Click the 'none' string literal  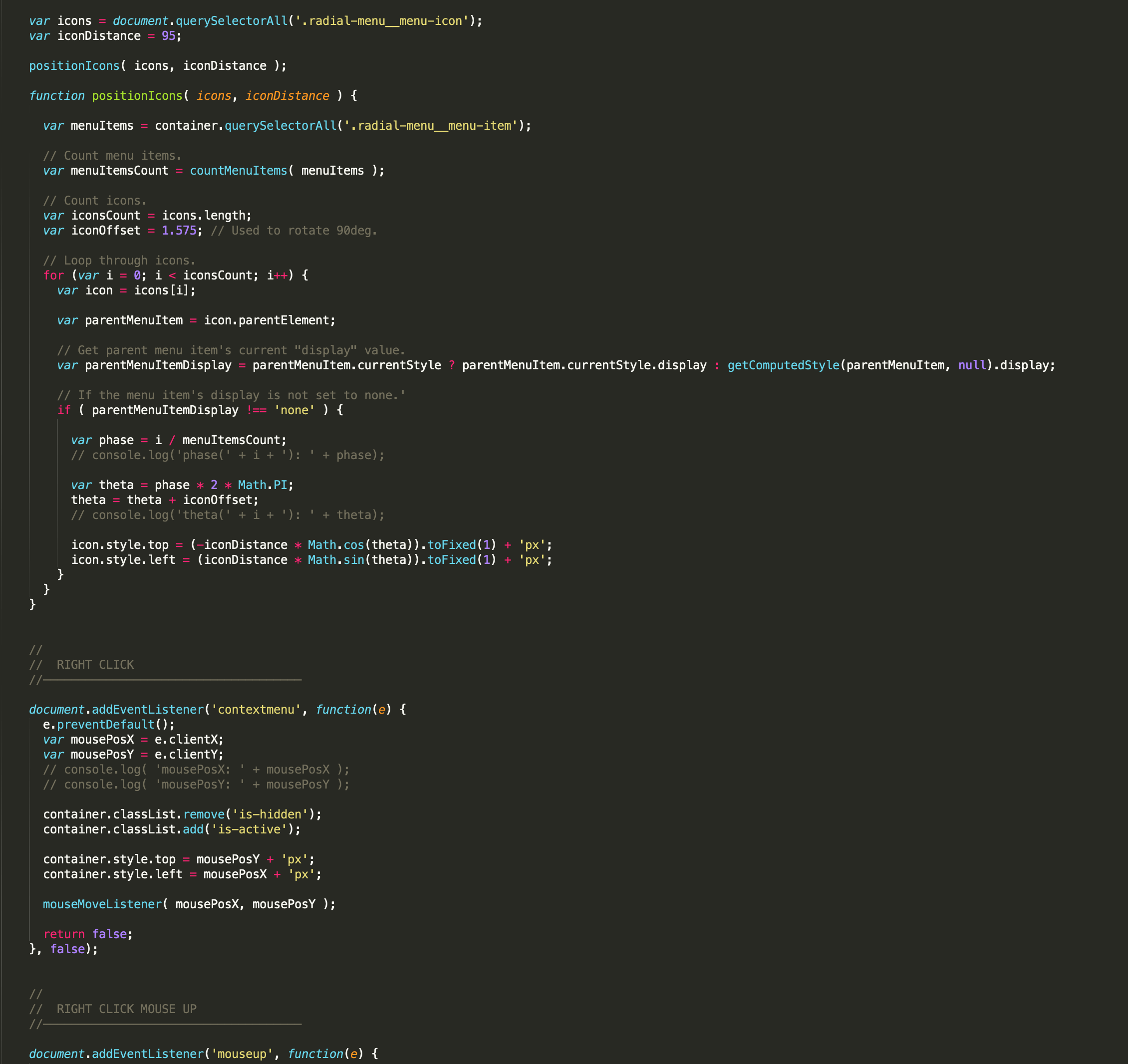pos(294,410)
